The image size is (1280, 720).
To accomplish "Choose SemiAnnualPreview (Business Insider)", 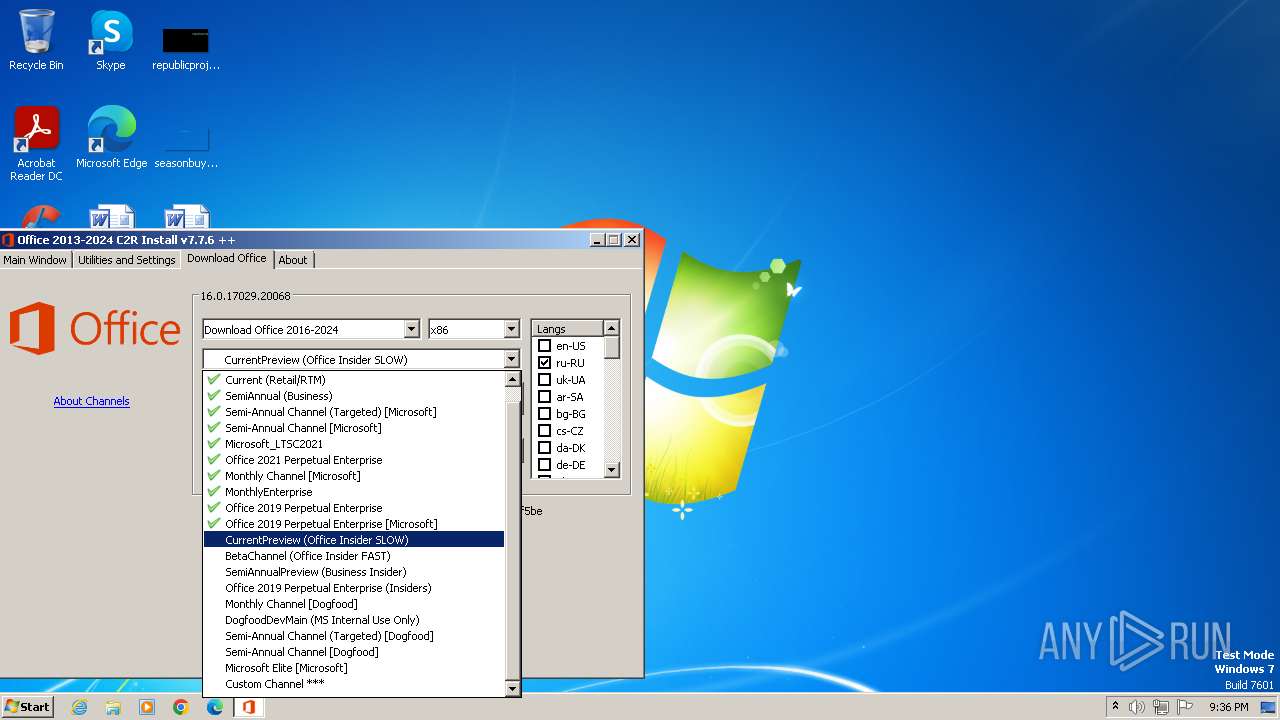I will pos(354,572).
